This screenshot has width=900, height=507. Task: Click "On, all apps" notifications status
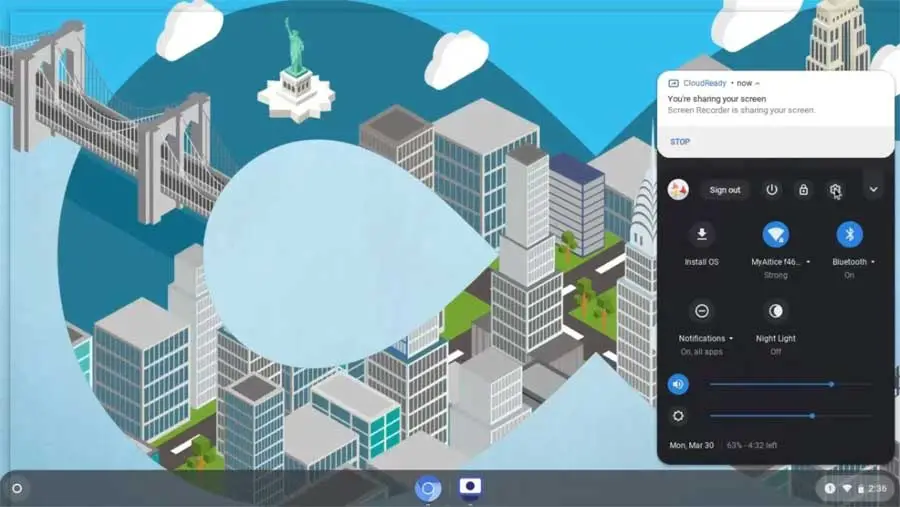click(701, 352)
